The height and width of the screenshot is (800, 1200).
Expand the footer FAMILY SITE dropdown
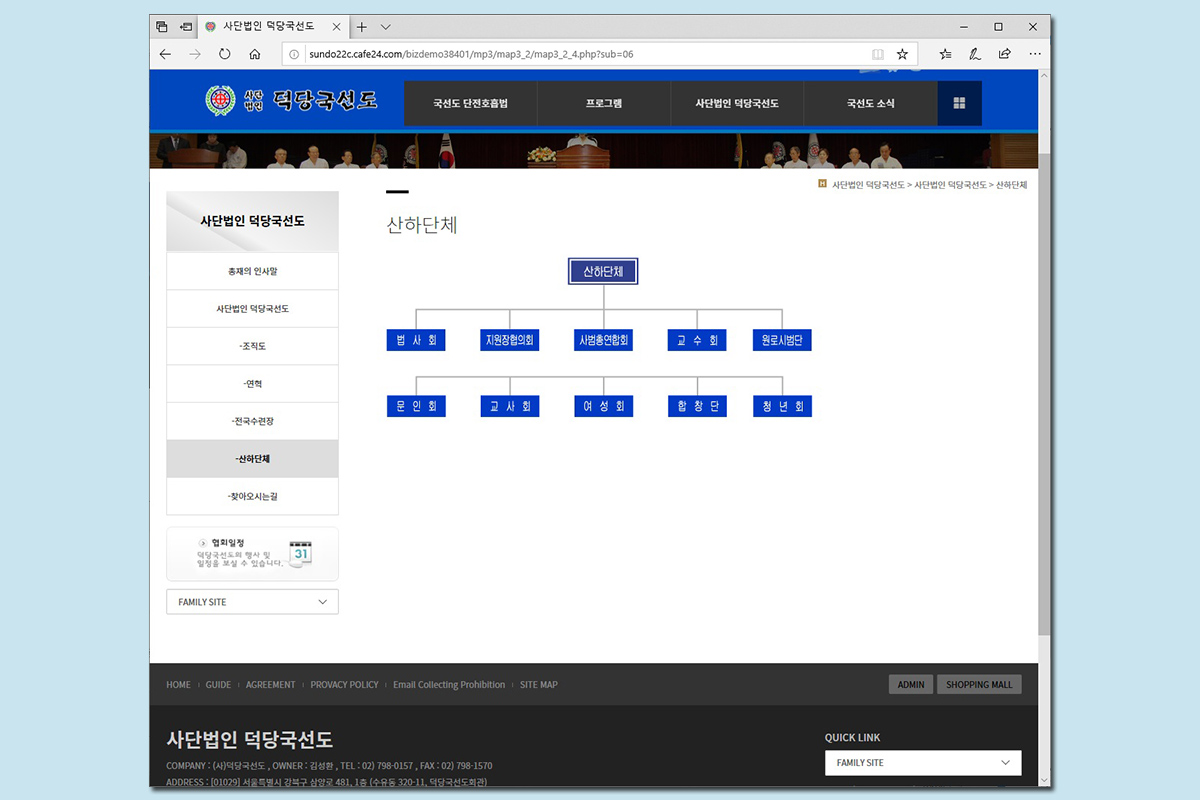tap(922, 763)
